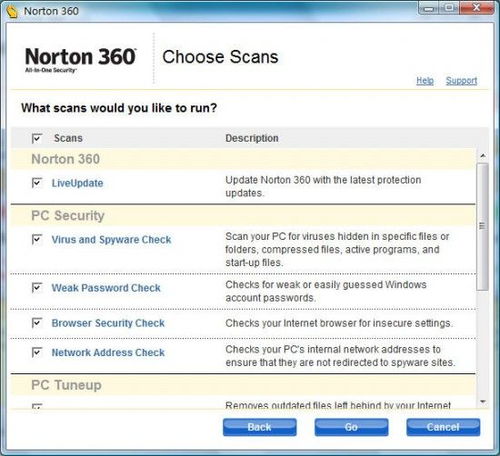
Task: Uncheck the Weak Password Check checkbox
Action: pos(37,288)
